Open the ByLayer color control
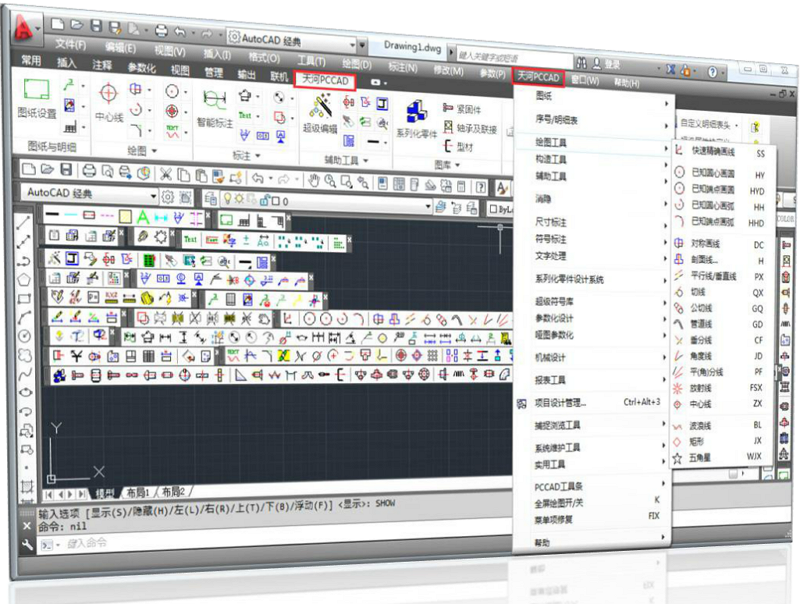The height and width of the screenshot is (604, 800). [501, 209]
